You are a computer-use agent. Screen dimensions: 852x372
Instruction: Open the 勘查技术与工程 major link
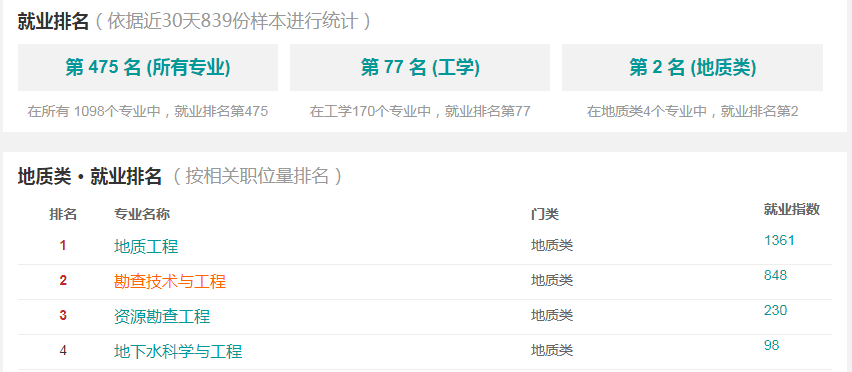click(170, 281)
